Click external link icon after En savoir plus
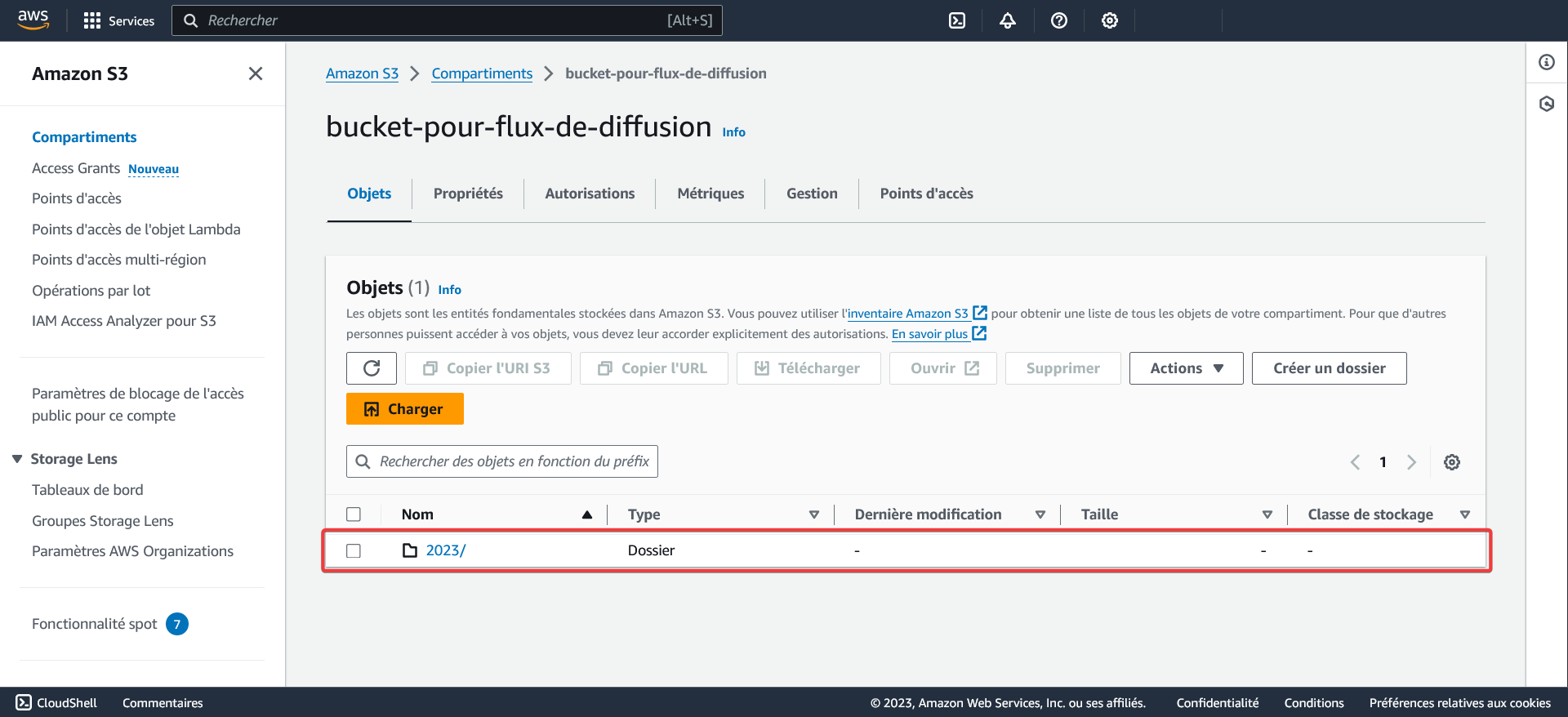 click(979, 333)
